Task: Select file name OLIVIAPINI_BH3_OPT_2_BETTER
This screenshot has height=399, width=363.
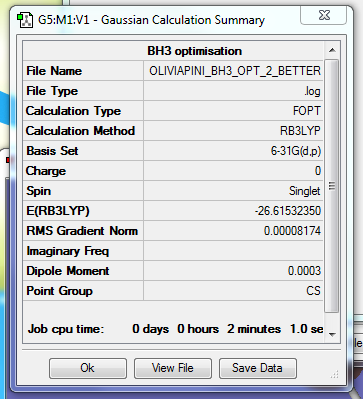Action: tap(235, 71)
